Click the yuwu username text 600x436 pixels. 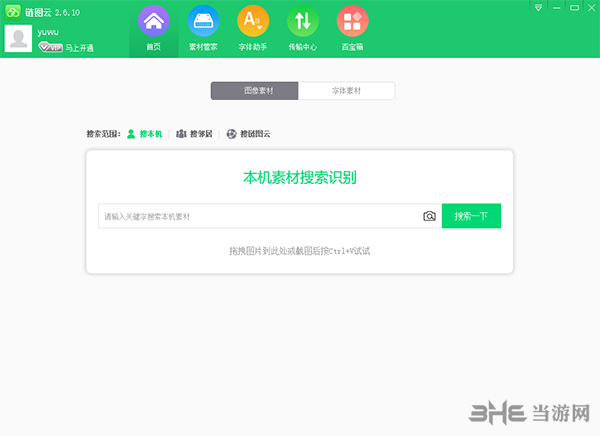click(x=48, y=32)
